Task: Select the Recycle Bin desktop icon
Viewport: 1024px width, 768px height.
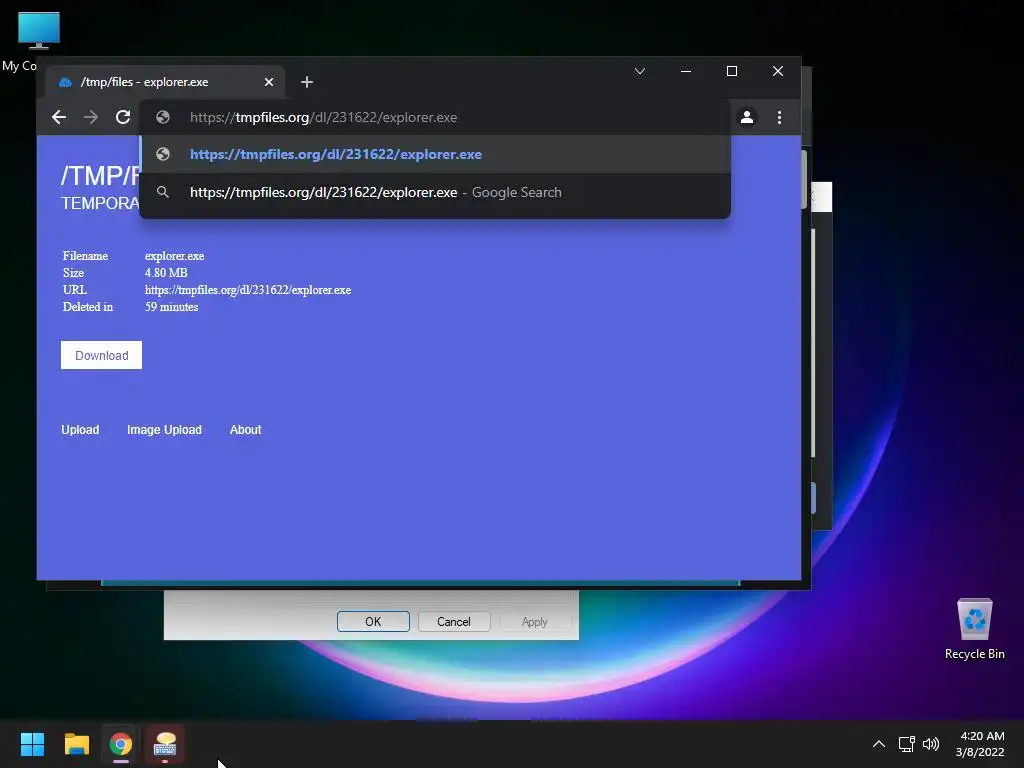Action: tap(974, 630)
